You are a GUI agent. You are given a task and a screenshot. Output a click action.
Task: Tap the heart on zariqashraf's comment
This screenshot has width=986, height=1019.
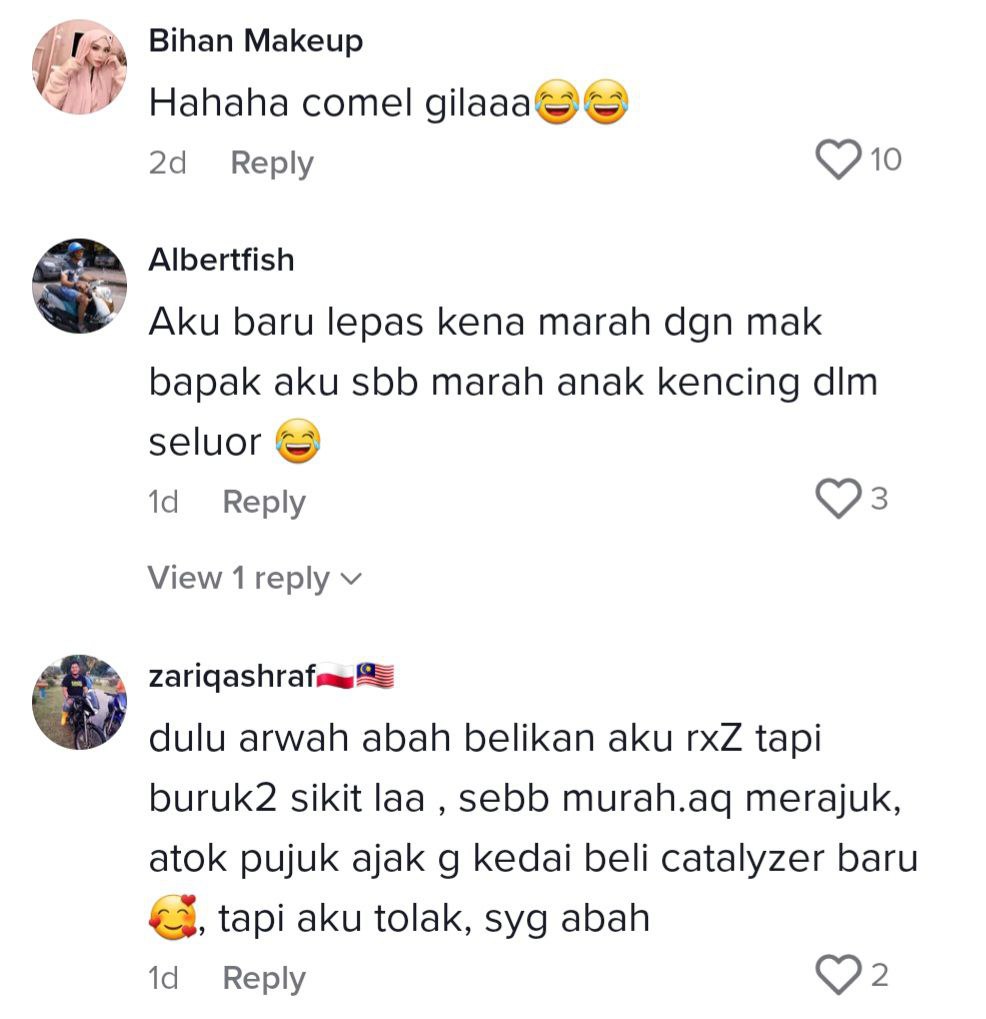[838, 975]
